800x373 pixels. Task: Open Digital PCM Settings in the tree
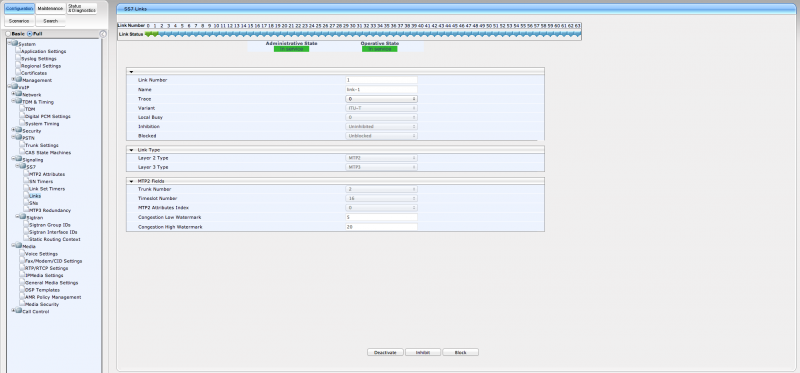click(x=48, y=116)
